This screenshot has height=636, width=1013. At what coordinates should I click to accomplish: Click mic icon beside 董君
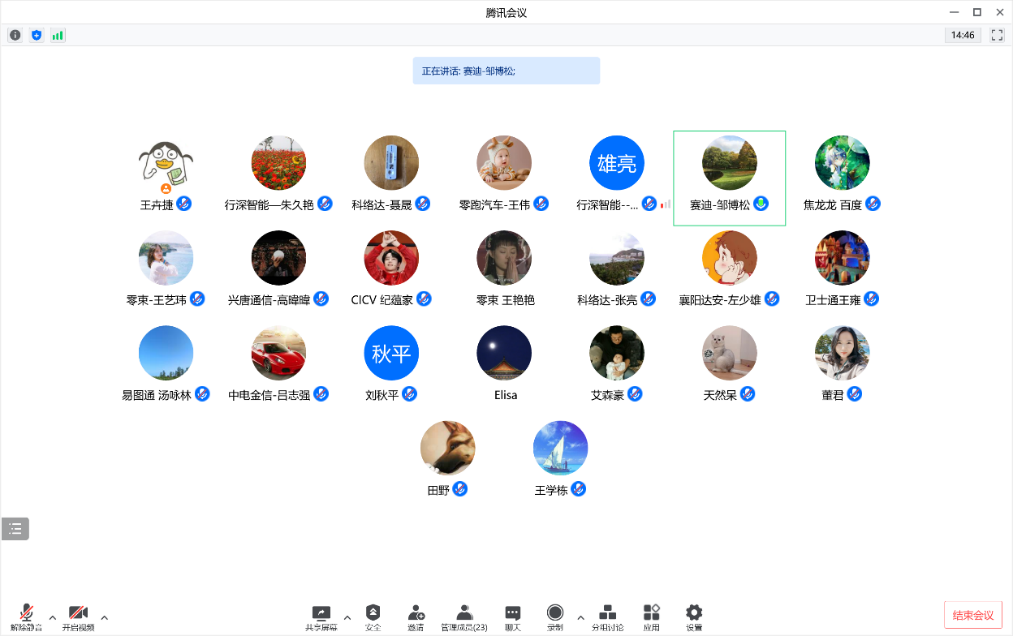click(x=854, y=394)
